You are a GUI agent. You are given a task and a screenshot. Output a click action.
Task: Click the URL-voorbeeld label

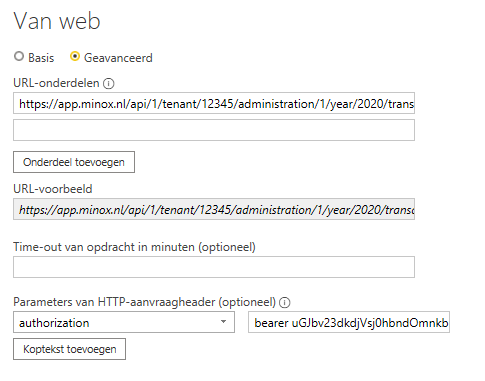point(53,189)
